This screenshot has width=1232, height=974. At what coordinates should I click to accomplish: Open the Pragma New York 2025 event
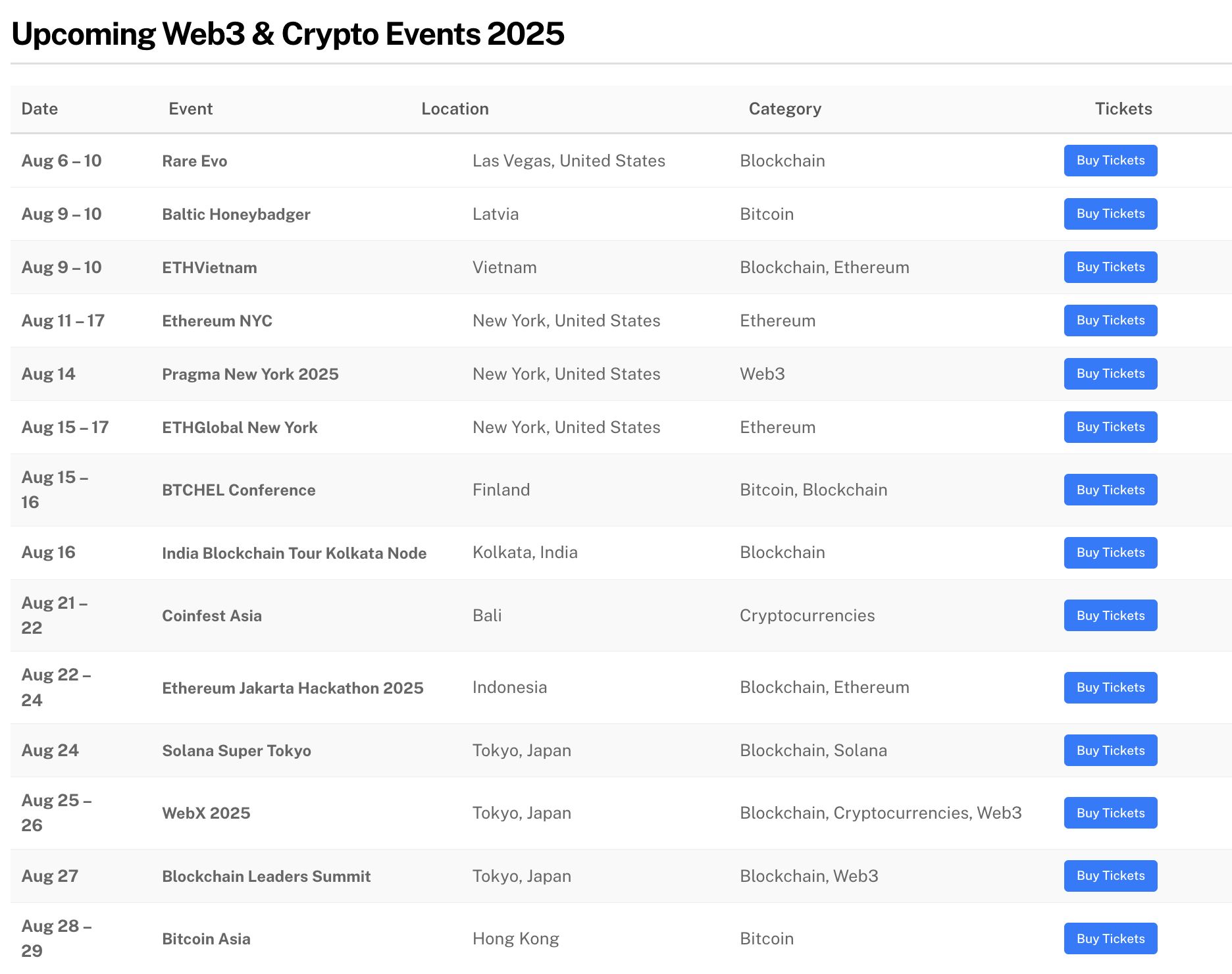pyautogui.click(x=250, y=374)
